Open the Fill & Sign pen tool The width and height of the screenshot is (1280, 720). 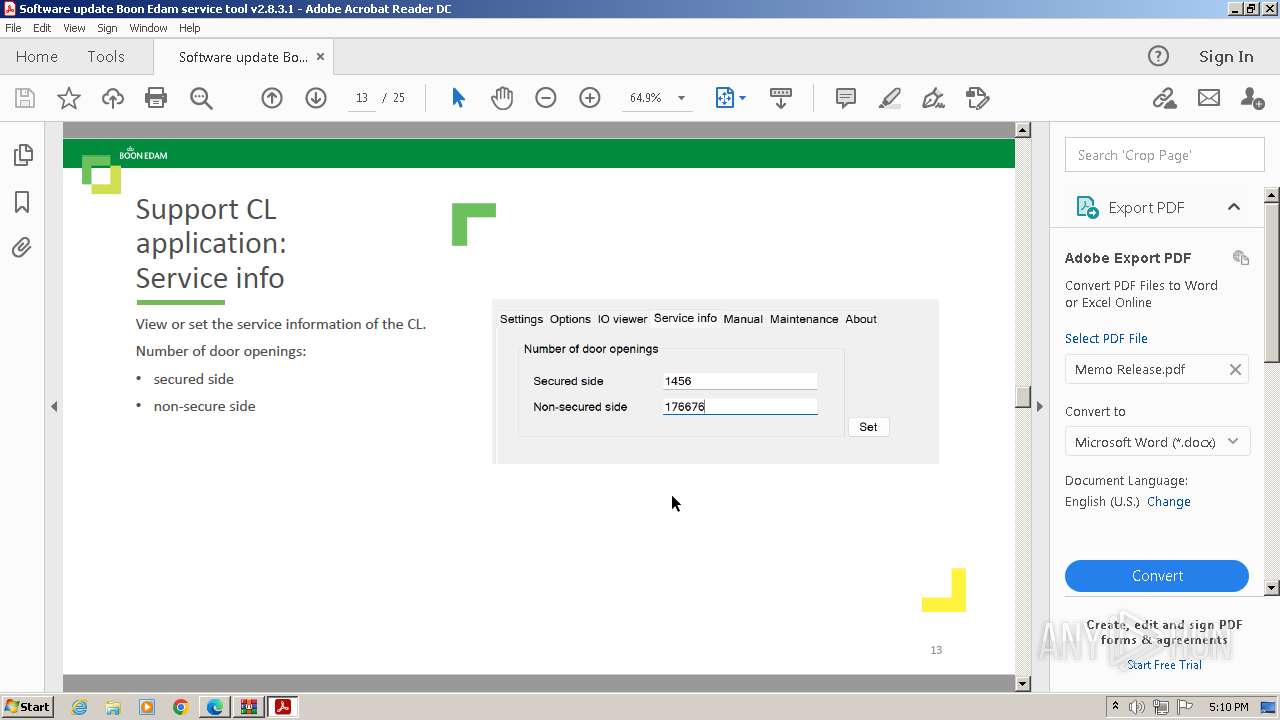pyautogui.click(x=933, y=98)
